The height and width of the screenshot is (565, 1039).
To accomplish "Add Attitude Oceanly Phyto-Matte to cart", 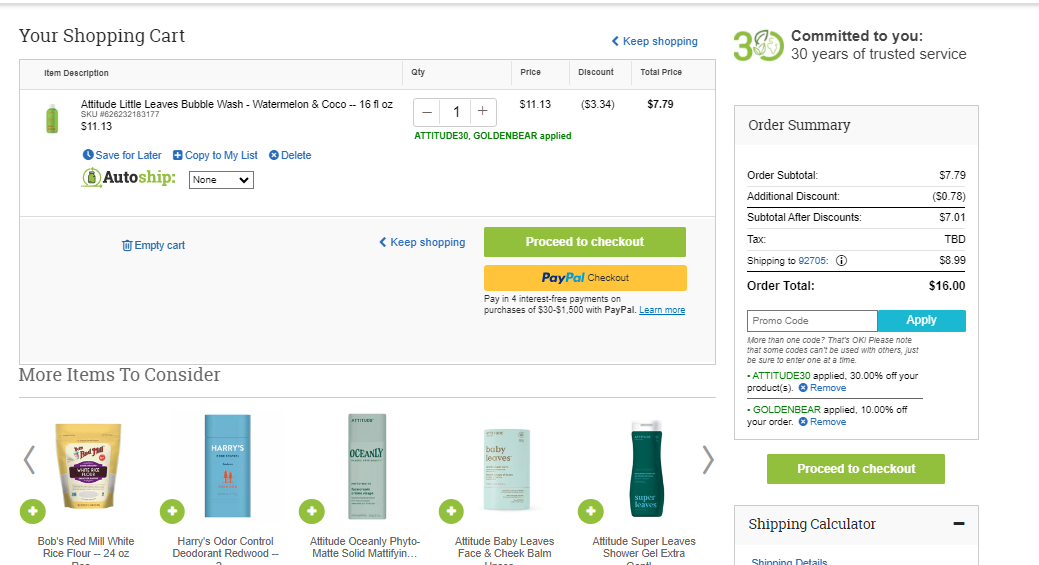I will 311,511.
